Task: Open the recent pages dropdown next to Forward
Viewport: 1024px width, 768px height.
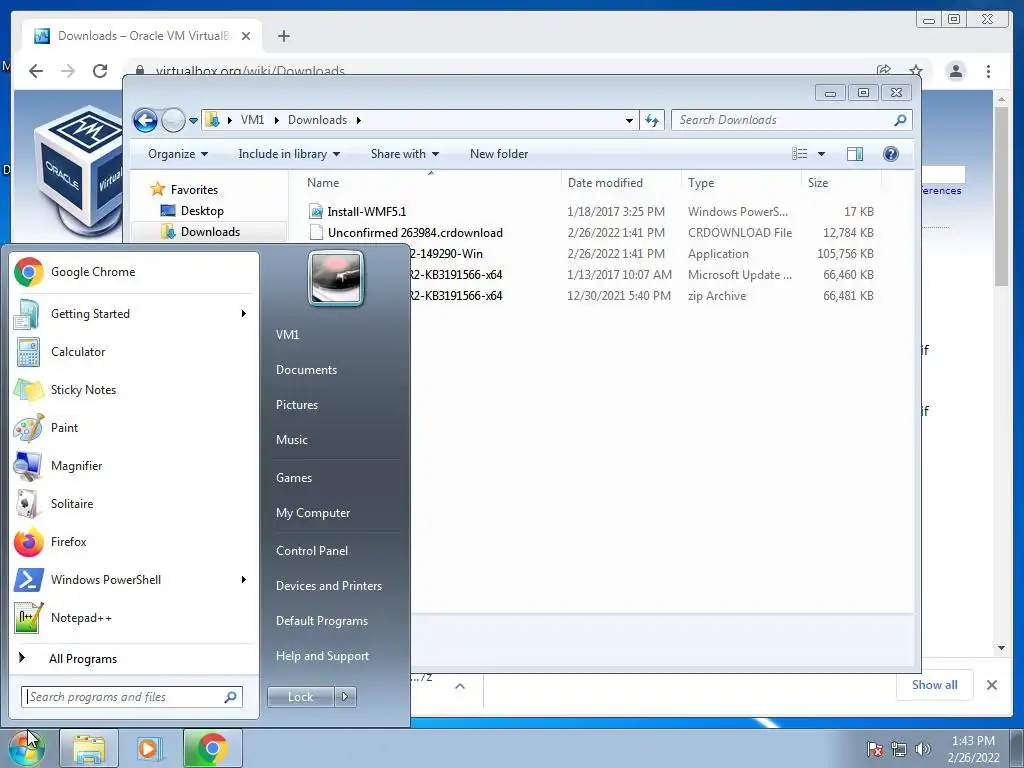Action: click(193, 121)
